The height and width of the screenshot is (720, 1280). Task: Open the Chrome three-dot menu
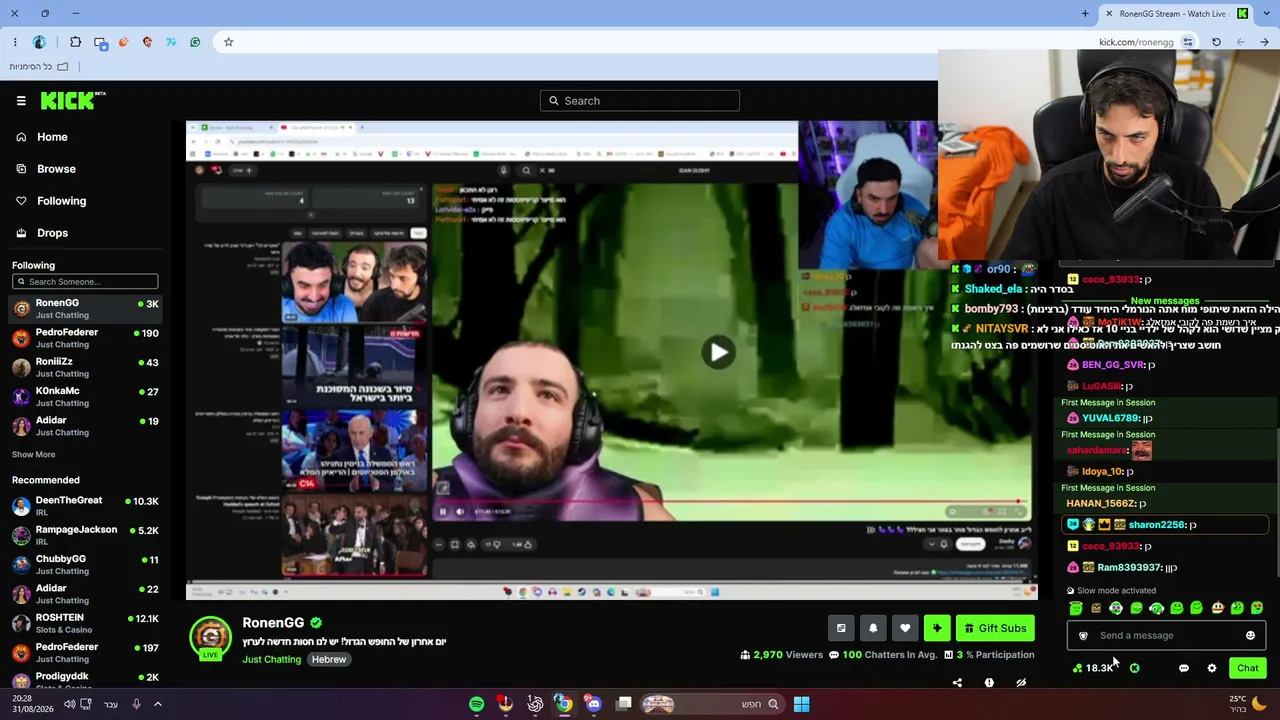pyautogui.click(x=15, y=42)
